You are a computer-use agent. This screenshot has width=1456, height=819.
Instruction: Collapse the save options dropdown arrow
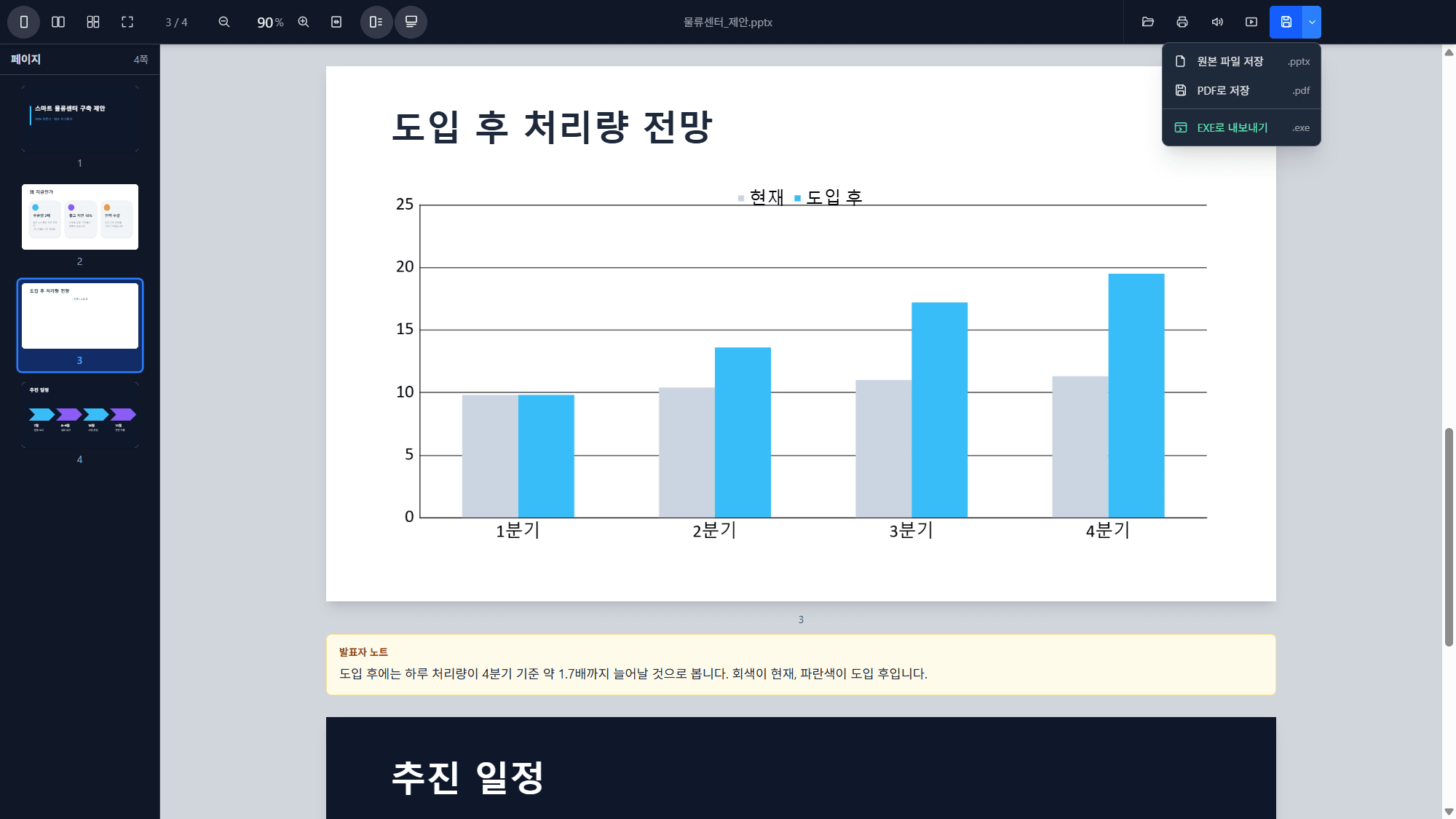coord(1312,22)
